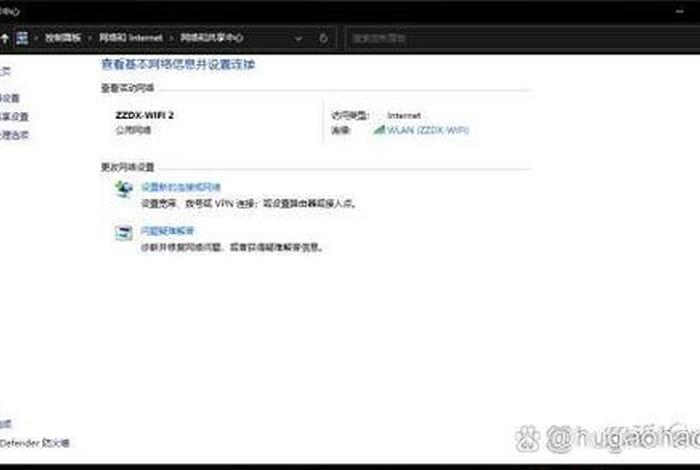The width and height of the screenshot is (700, 470).
Task: Open 问题疑难解答 link
Action: pyautogui.click(x=167, y=231)
